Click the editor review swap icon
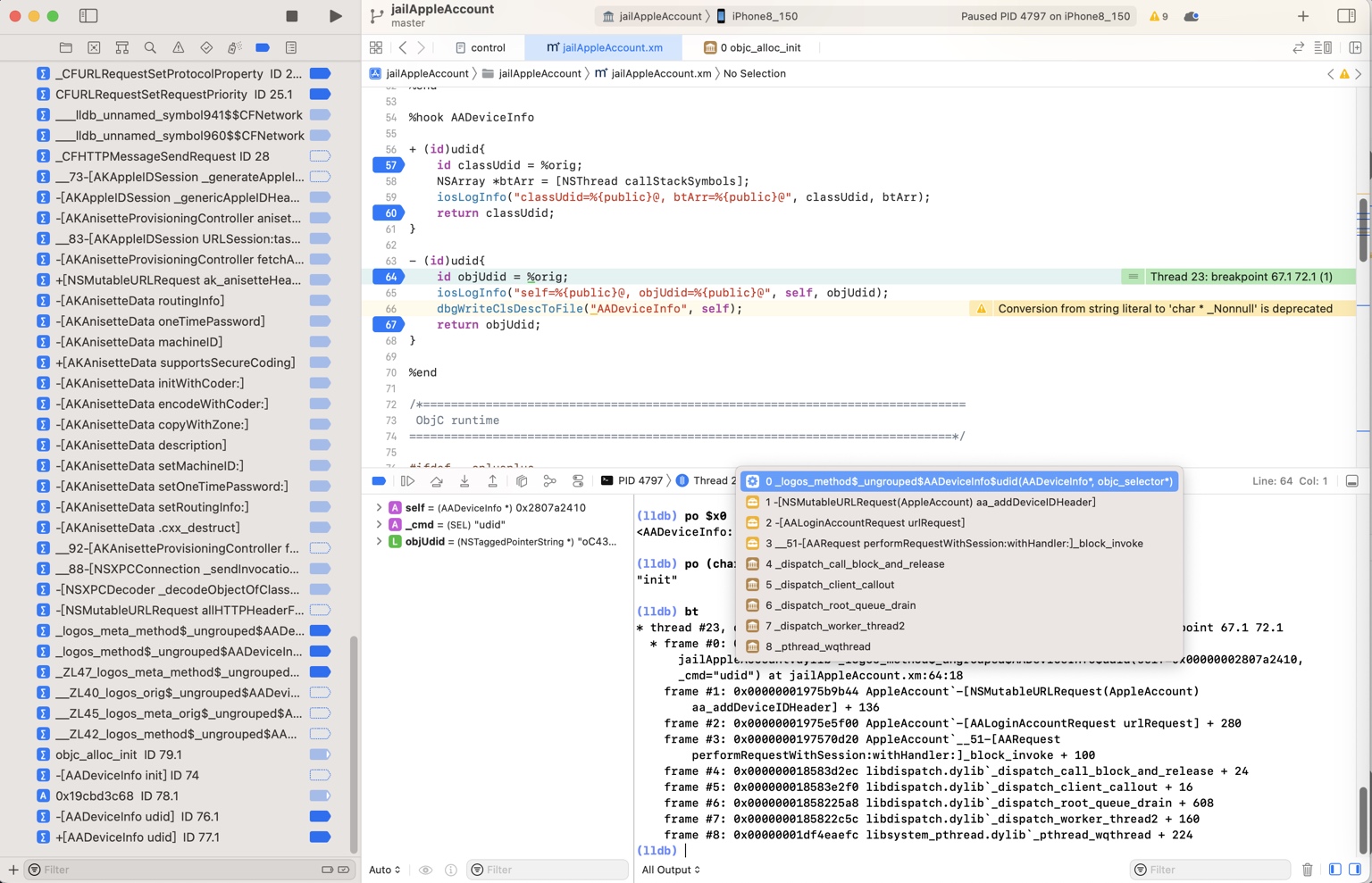Image resolution: width=1372 pixels, height=883 pixels. click(x=1298, y=47)
